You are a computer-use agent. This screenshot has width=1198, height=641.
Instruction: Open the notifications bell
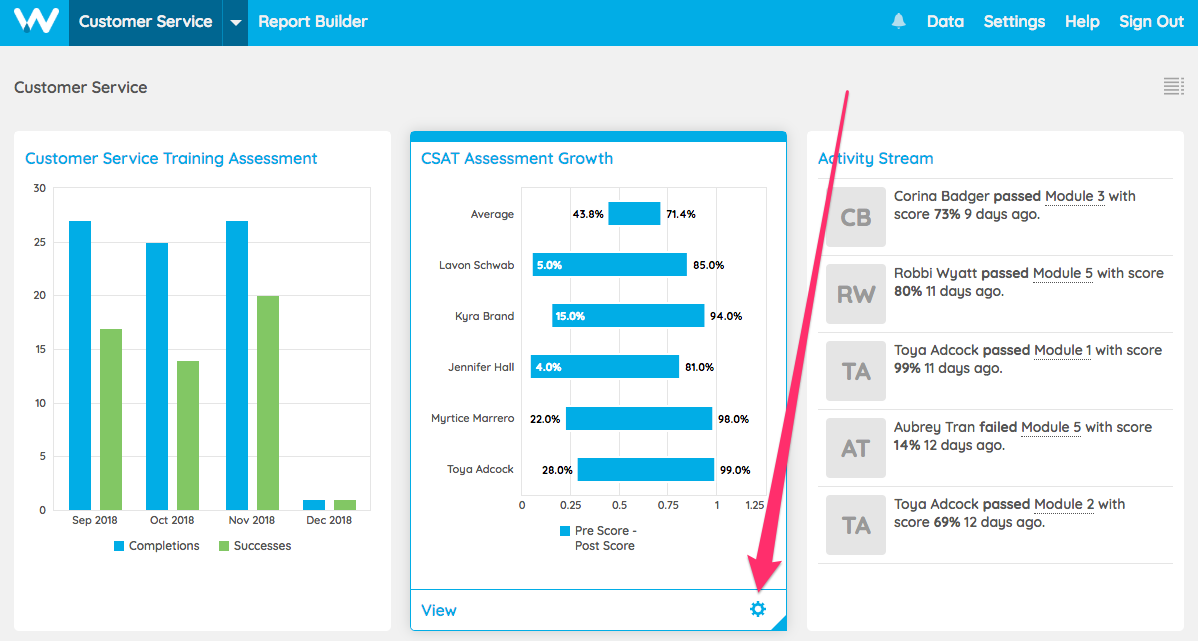(898, 22)
